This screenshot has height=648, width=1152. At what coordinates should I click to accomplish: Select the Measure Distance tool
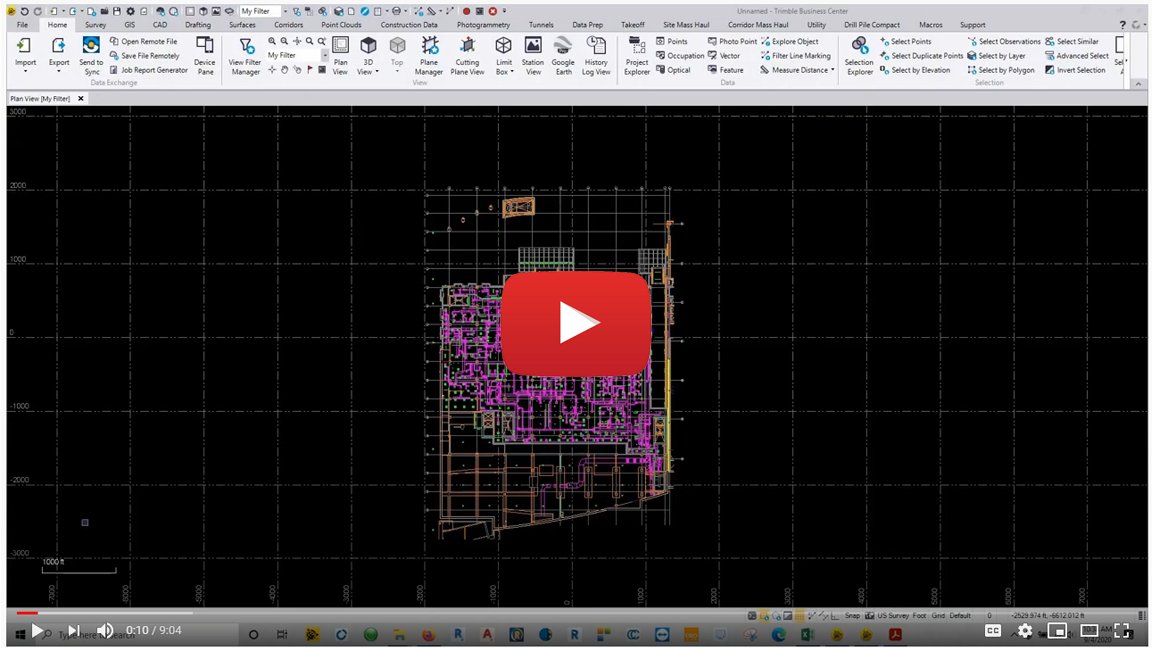point(794,71)
